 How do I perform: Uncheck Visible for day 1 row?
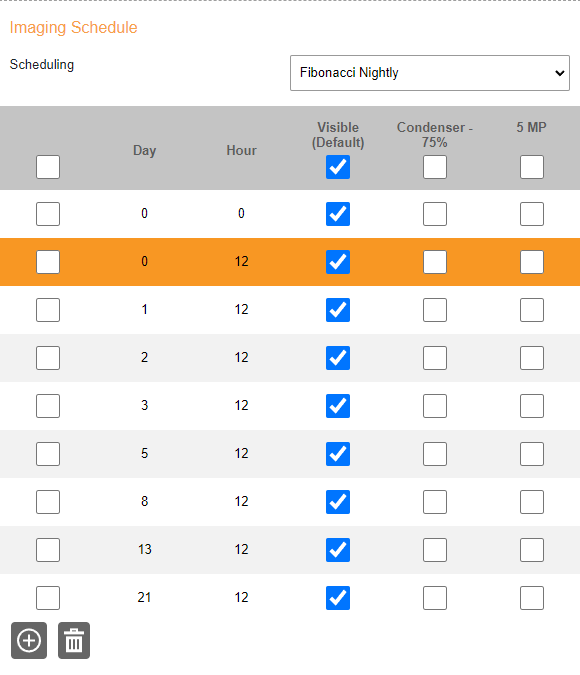tap(338, 310)
